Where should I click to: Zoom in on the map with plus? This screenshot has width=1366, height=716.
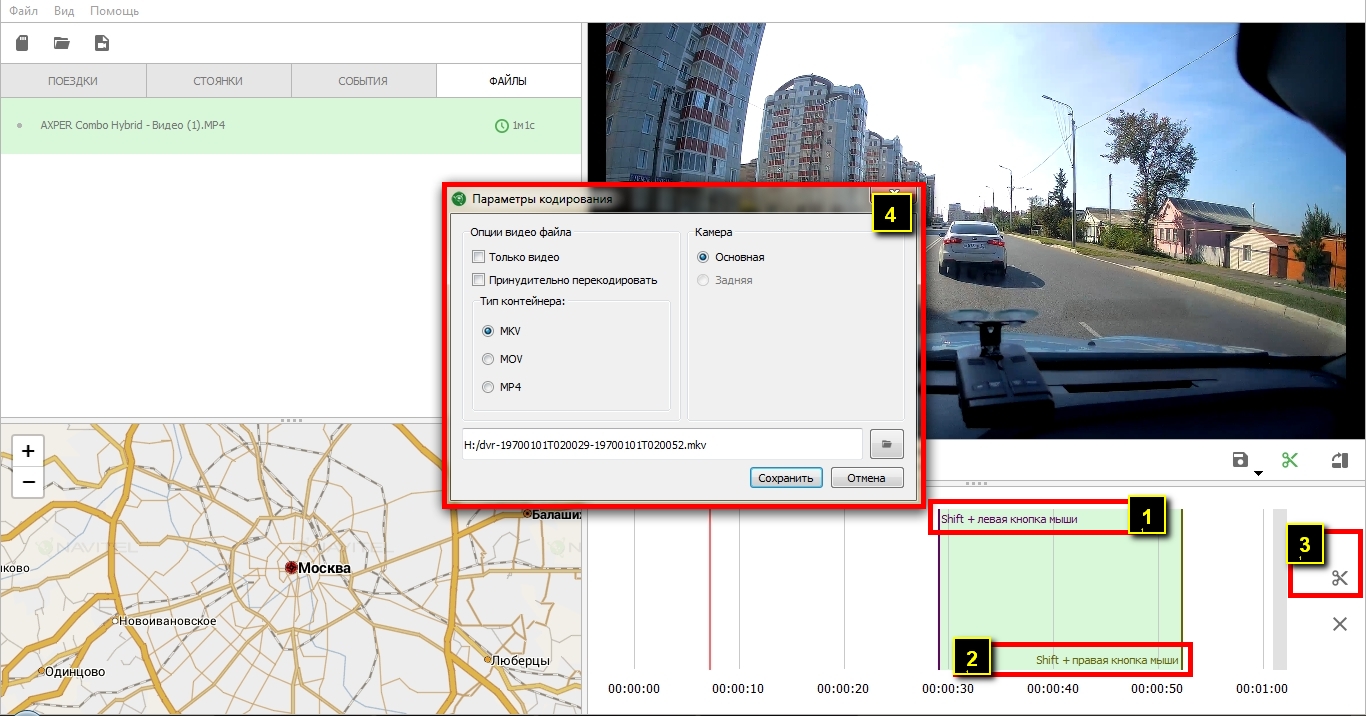click(28, 451)
